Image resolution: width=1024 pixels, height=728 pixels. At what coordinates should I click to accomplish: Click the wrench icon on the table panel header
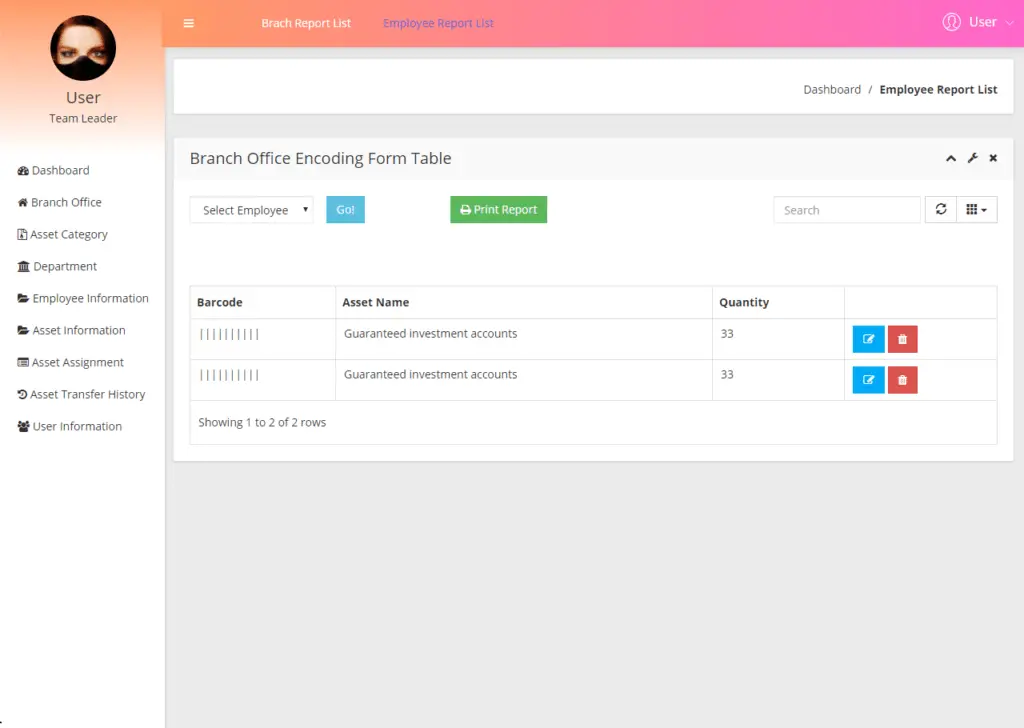pos(972,158)
